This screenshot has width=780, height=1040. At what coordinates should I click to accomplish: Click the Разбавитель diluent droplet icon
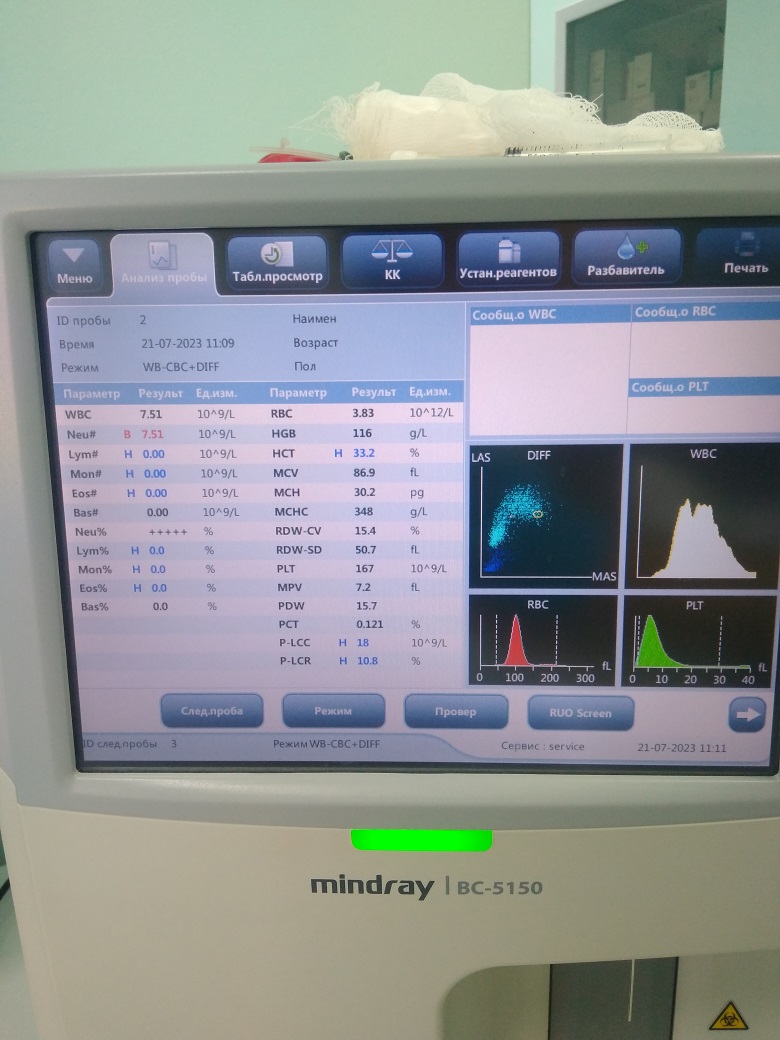click(626, 258)
